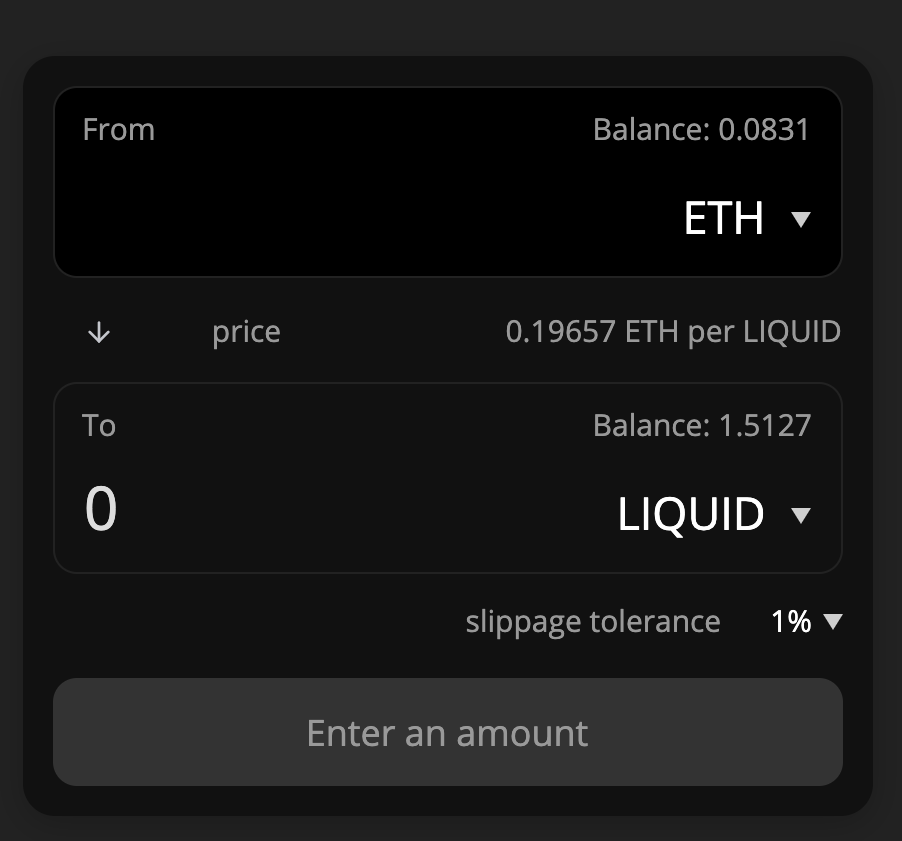Click the swap direction down arrow icon
The width and height of the screenshot is (902, 841).
tap(99, 332)
